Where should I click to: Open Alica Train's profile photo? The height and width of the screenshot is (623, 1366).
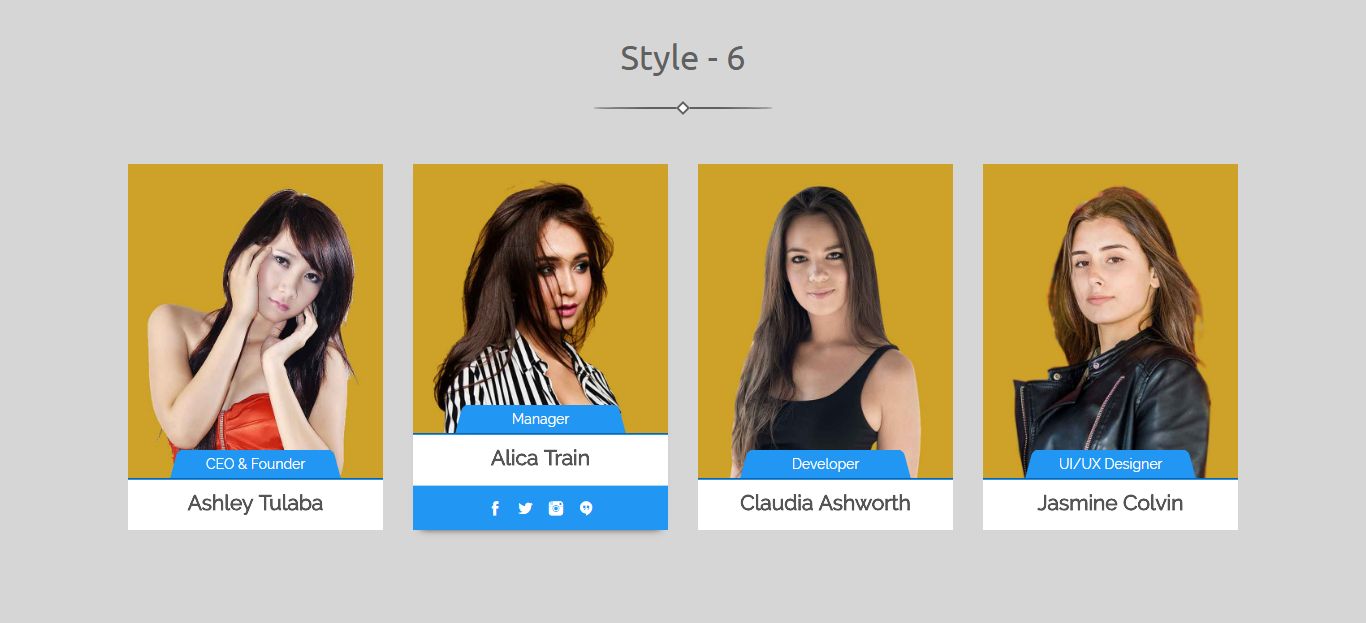(x=540, y=288)
